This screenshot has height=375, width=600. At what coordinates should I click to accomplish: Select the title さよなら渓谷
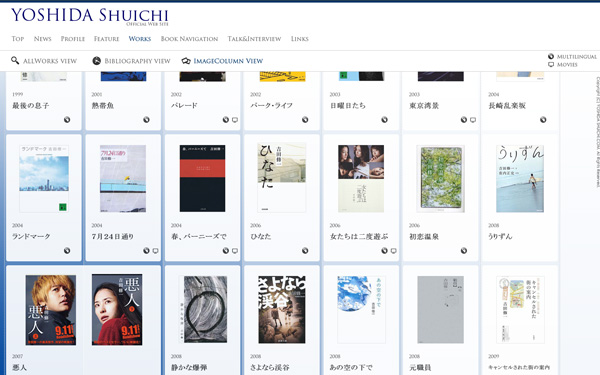270,367
